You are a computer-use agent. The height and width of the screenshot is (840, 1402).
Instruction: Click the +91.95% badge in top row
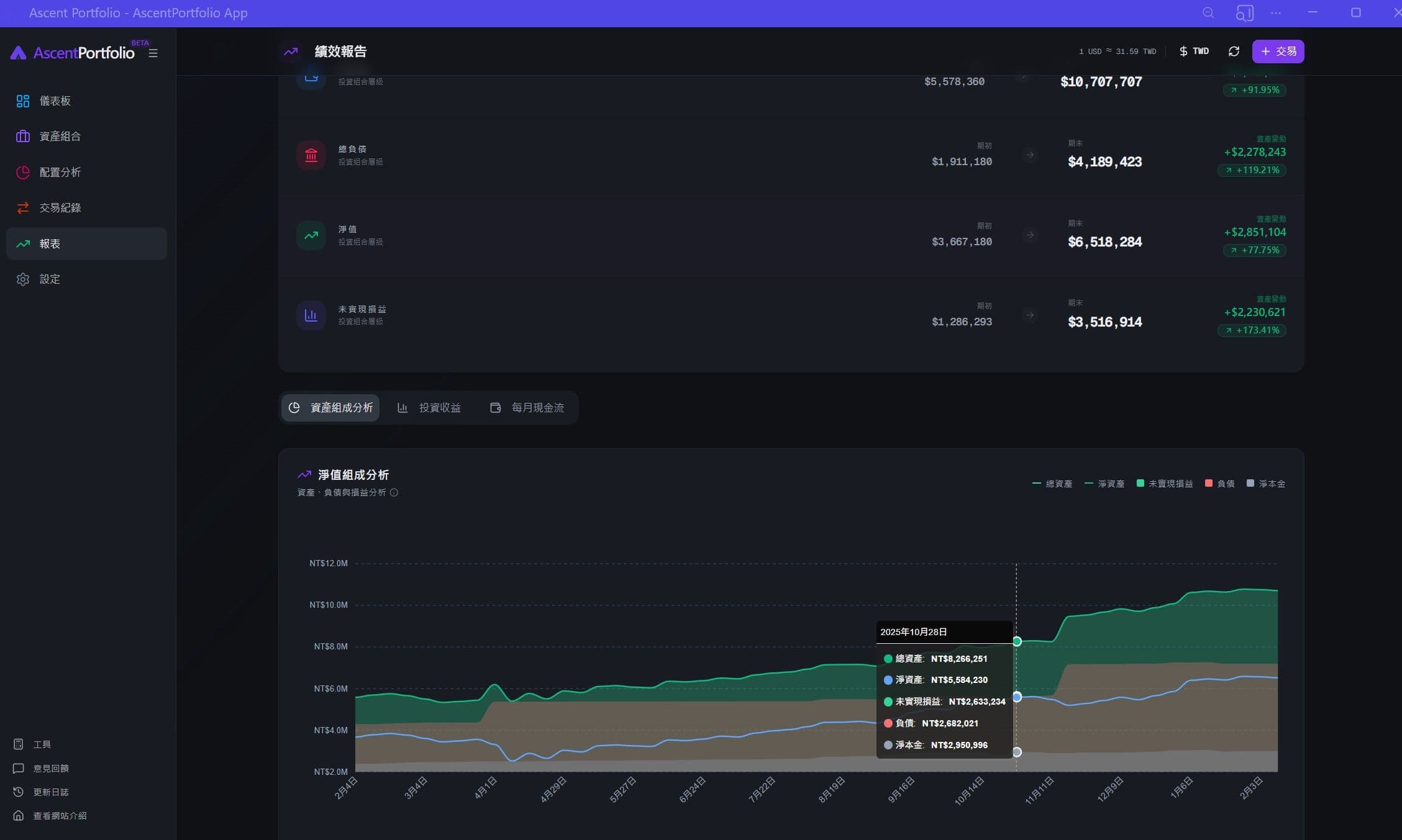pos(1254,90)
